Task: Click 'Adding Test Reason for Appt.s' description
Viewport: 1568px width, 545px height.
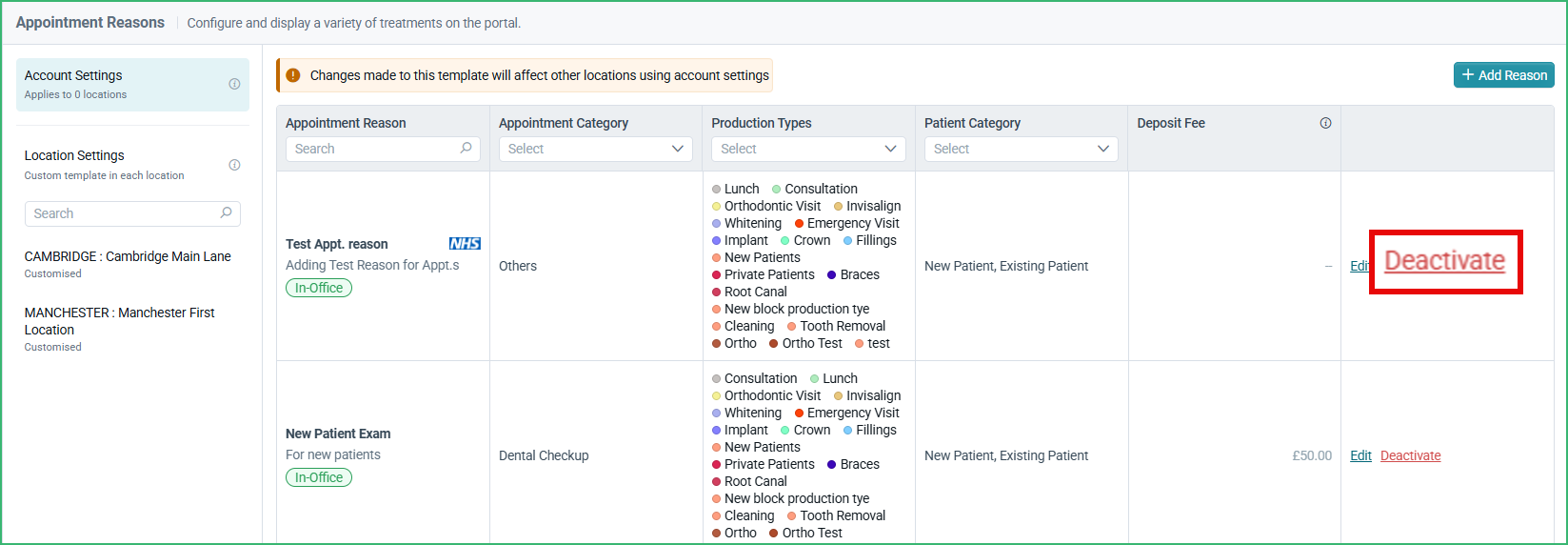Action: [x=372, y=265]
